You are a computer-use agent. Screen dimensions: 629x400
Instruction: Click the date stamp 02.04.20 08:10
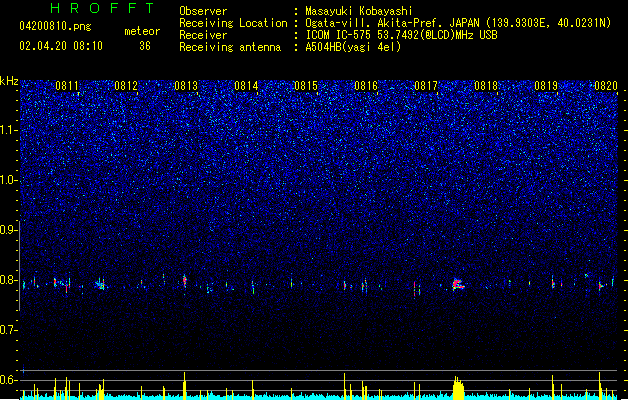click(61, 46)
